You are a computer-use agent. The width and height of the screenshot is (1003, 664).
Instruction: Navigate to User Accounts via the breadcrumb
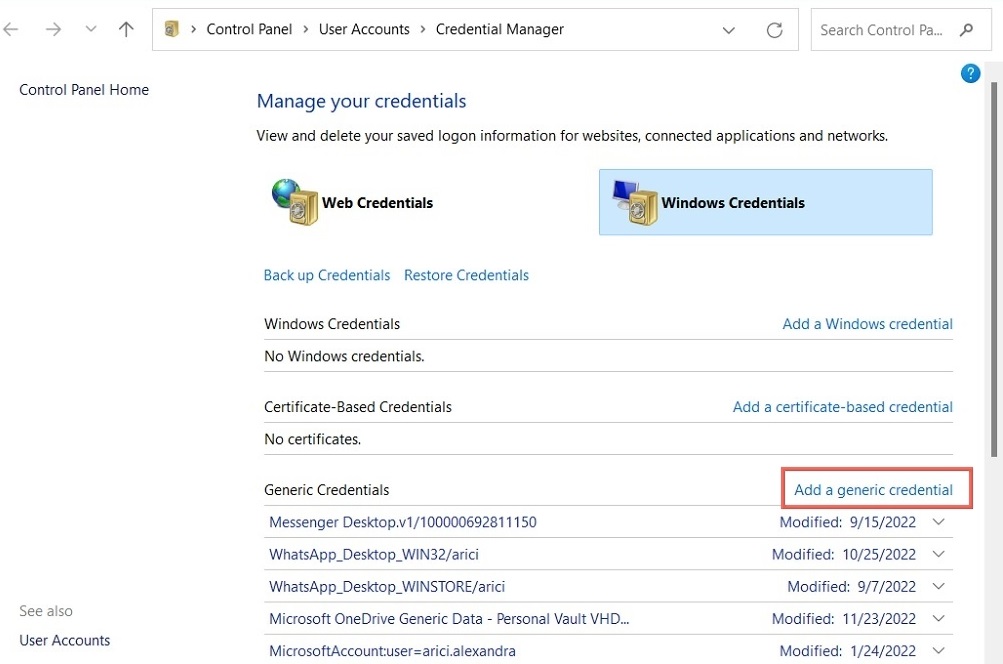364,29
